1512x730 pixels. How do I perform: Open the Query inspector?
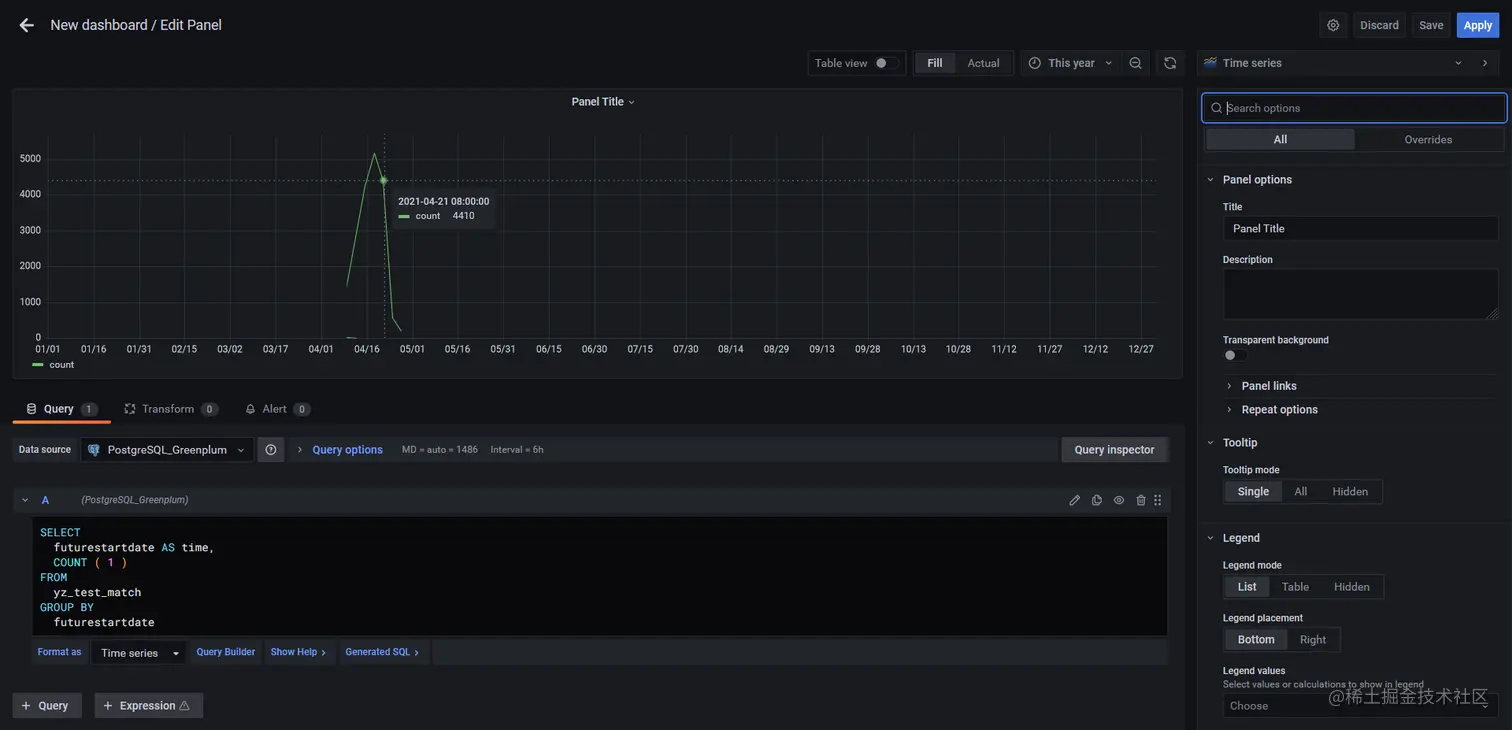[1114, 450]
